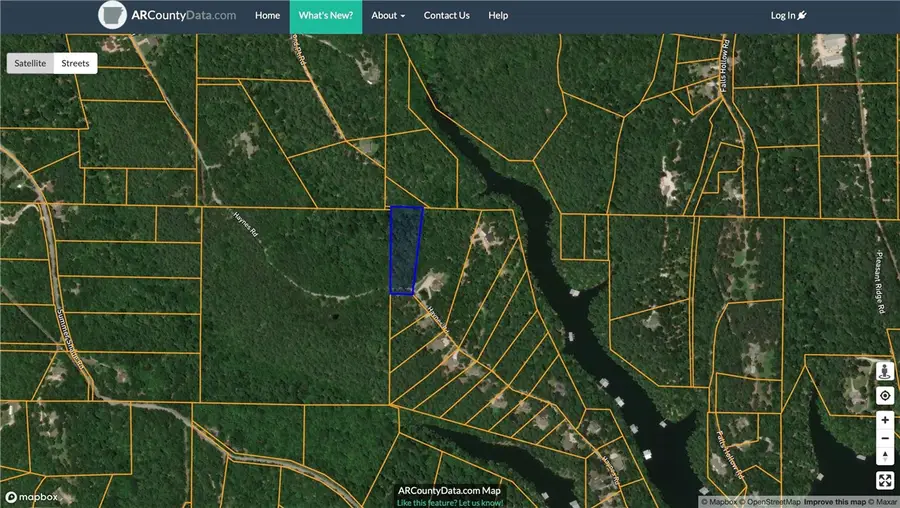Switch map to Satellite view

30,63
